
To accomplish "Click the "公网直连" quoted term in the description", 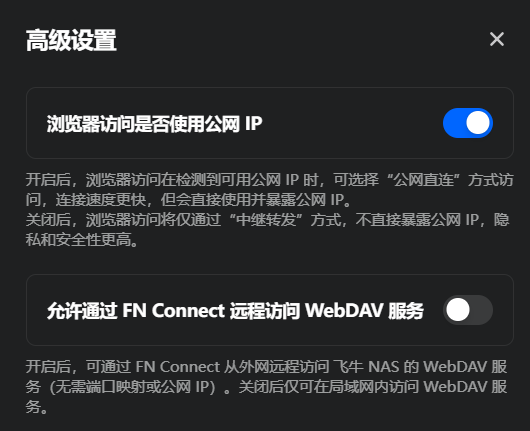I will point(424,180).
